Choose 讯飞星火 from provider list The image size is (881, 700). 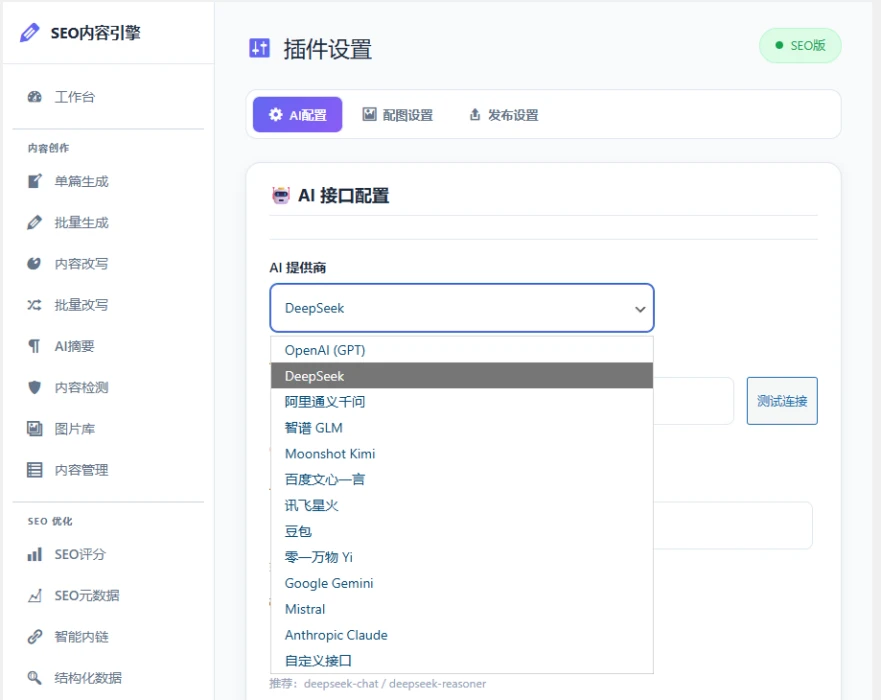coord(462,505)
